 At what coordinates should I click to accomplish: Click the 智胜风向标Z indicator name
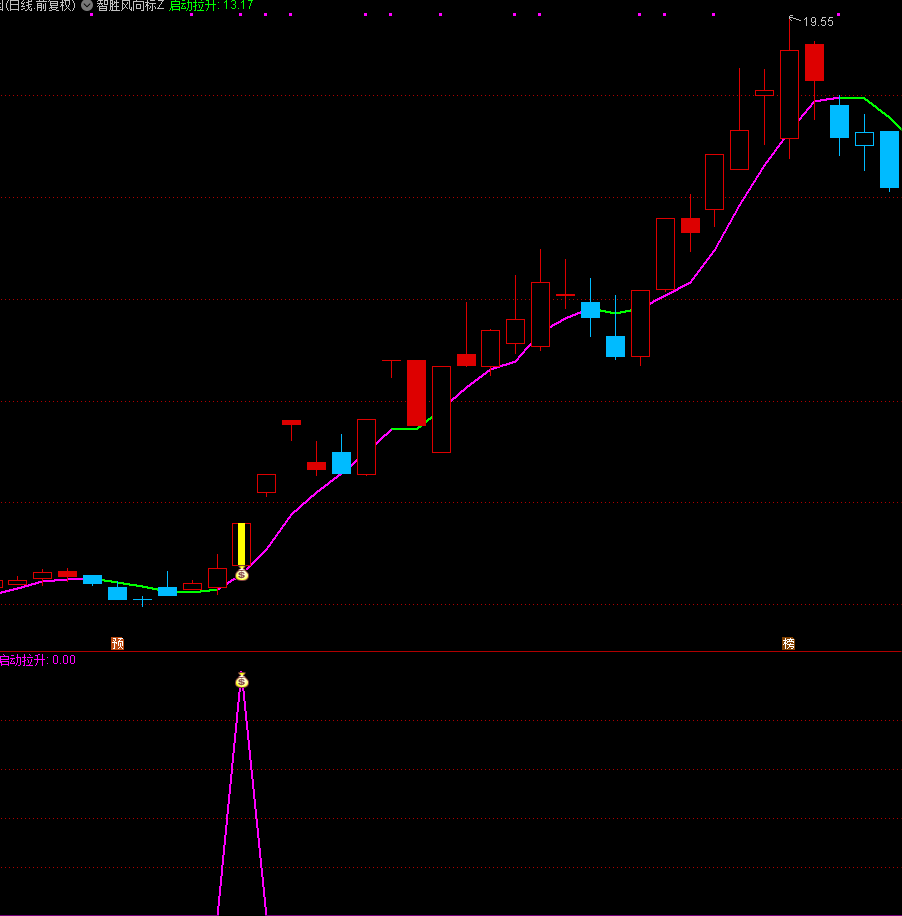point(130,5)
